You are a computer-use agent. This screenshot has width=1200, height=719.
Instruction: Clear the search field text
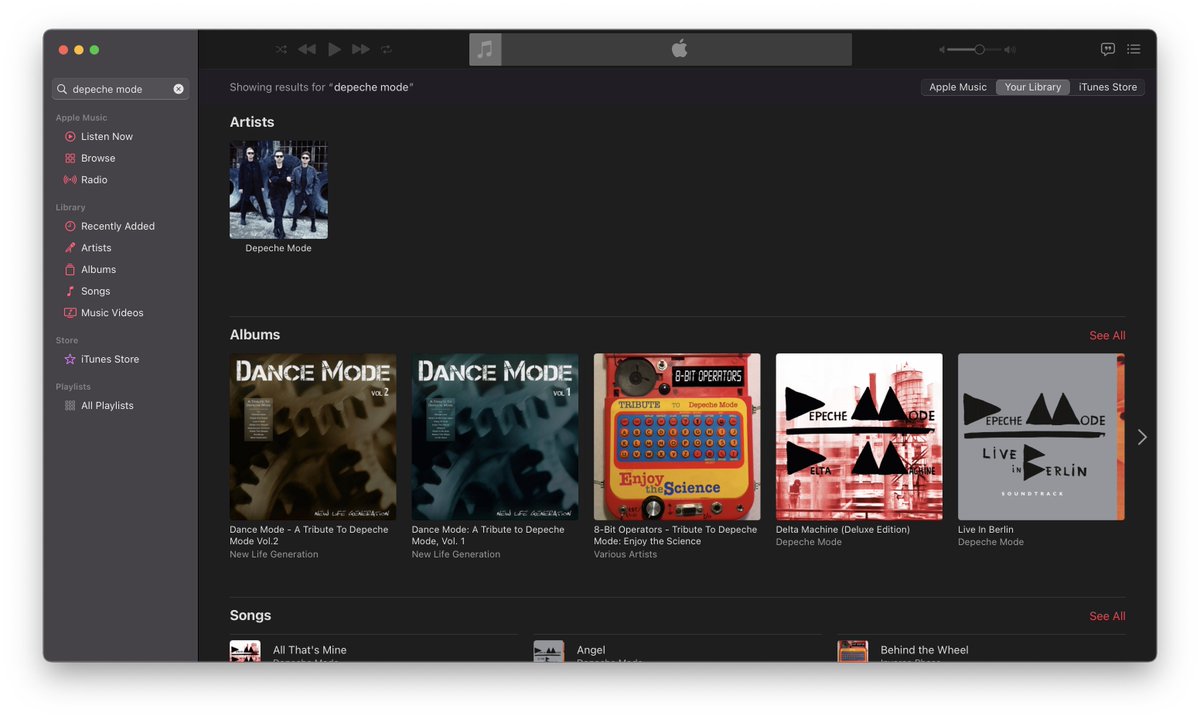179,89
